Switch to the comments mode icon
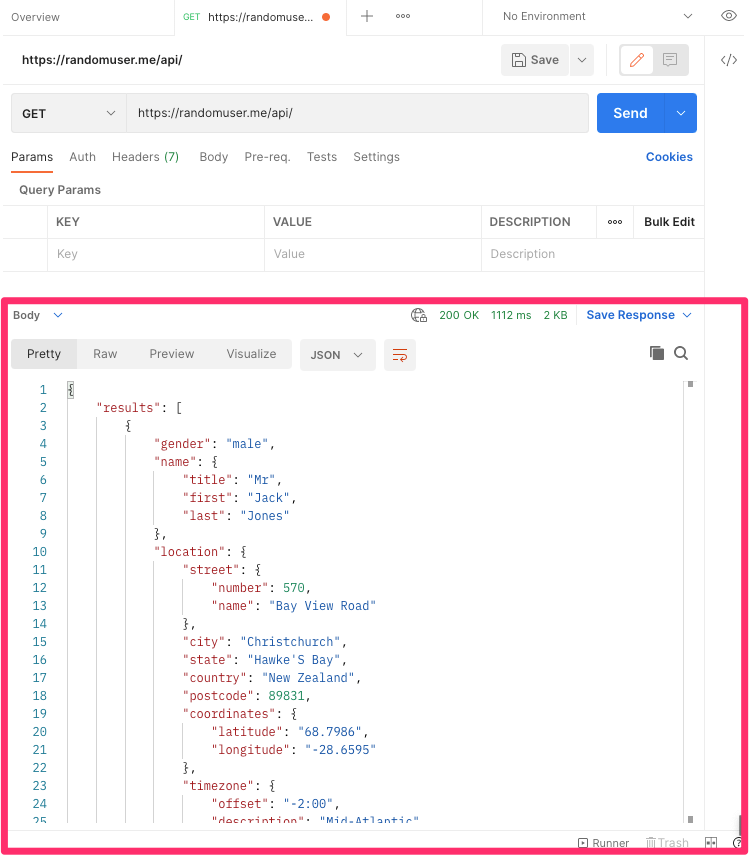The height and width of the screenshot is (855, 749). 670,60
